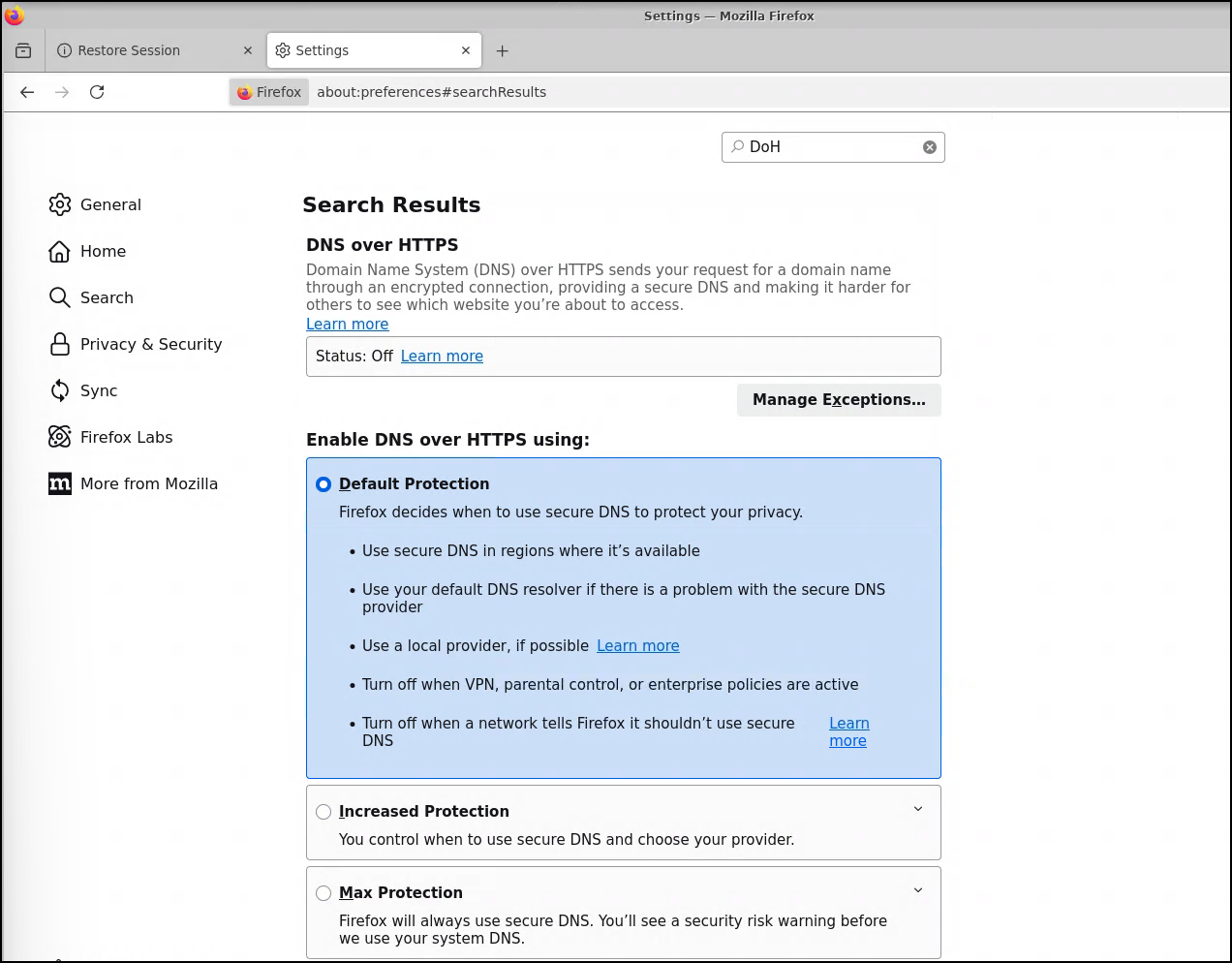Click the Firefox logo in title bar
1232x963 pixels.
click(14, 16)
